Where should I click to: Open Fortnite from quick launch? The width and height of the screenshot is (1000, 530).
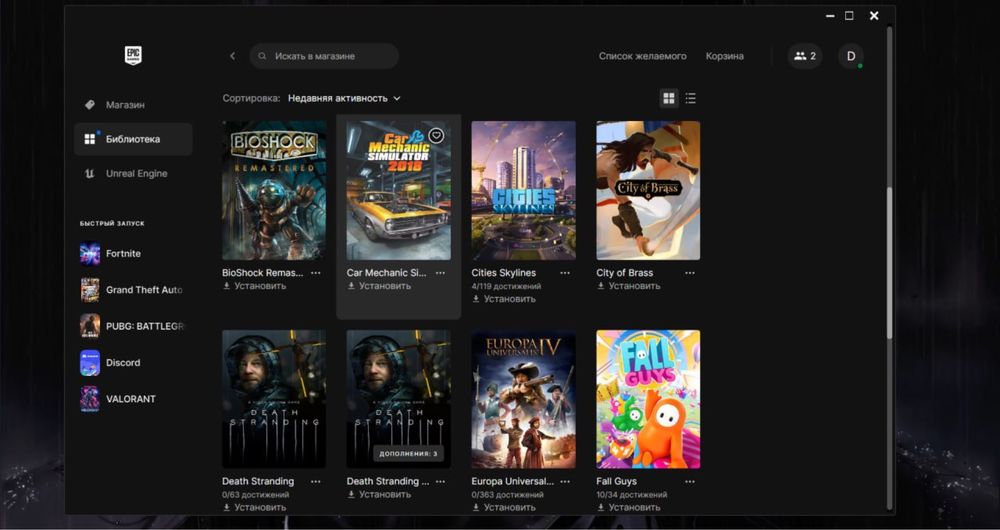[133, 253]
